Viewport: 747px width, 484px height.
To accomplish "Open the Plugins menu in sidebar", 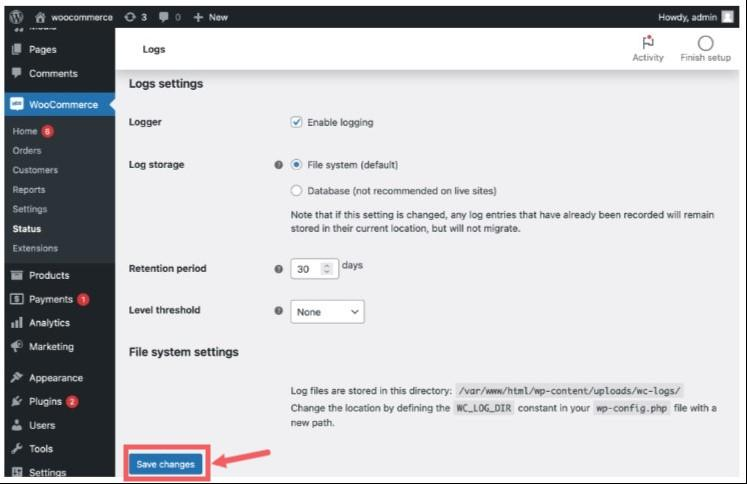I will [45, 401].
